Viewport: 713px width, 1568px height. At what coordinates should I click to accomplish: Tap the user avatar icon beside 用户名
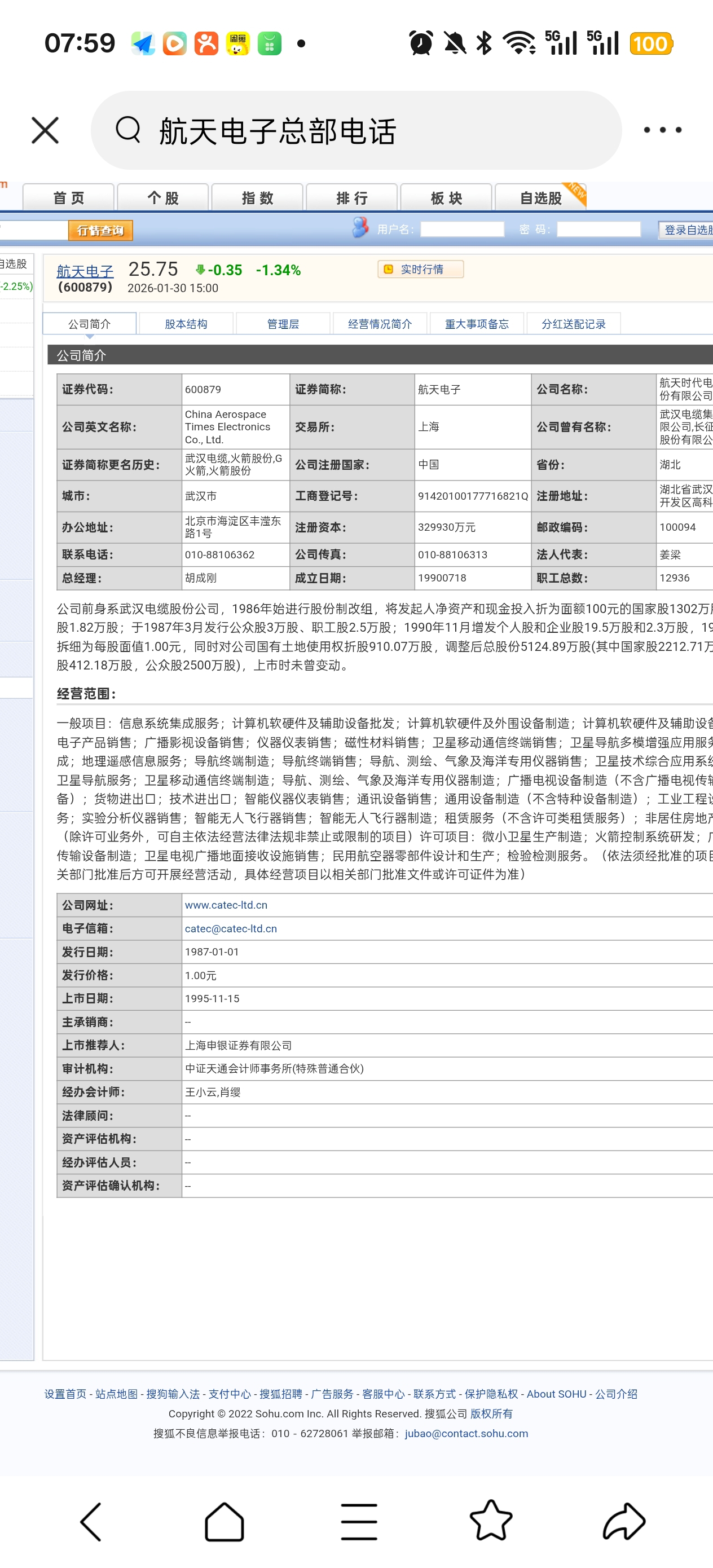[360, 228]
